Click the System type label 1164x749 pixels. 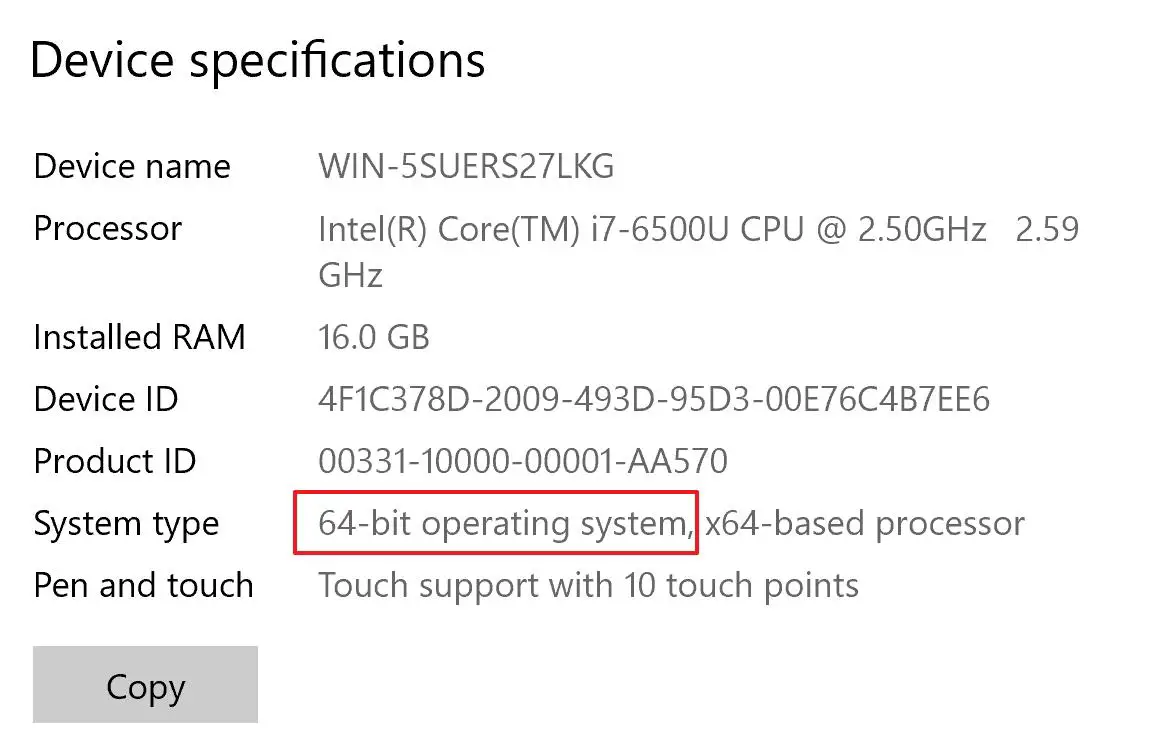coord(126,524)
